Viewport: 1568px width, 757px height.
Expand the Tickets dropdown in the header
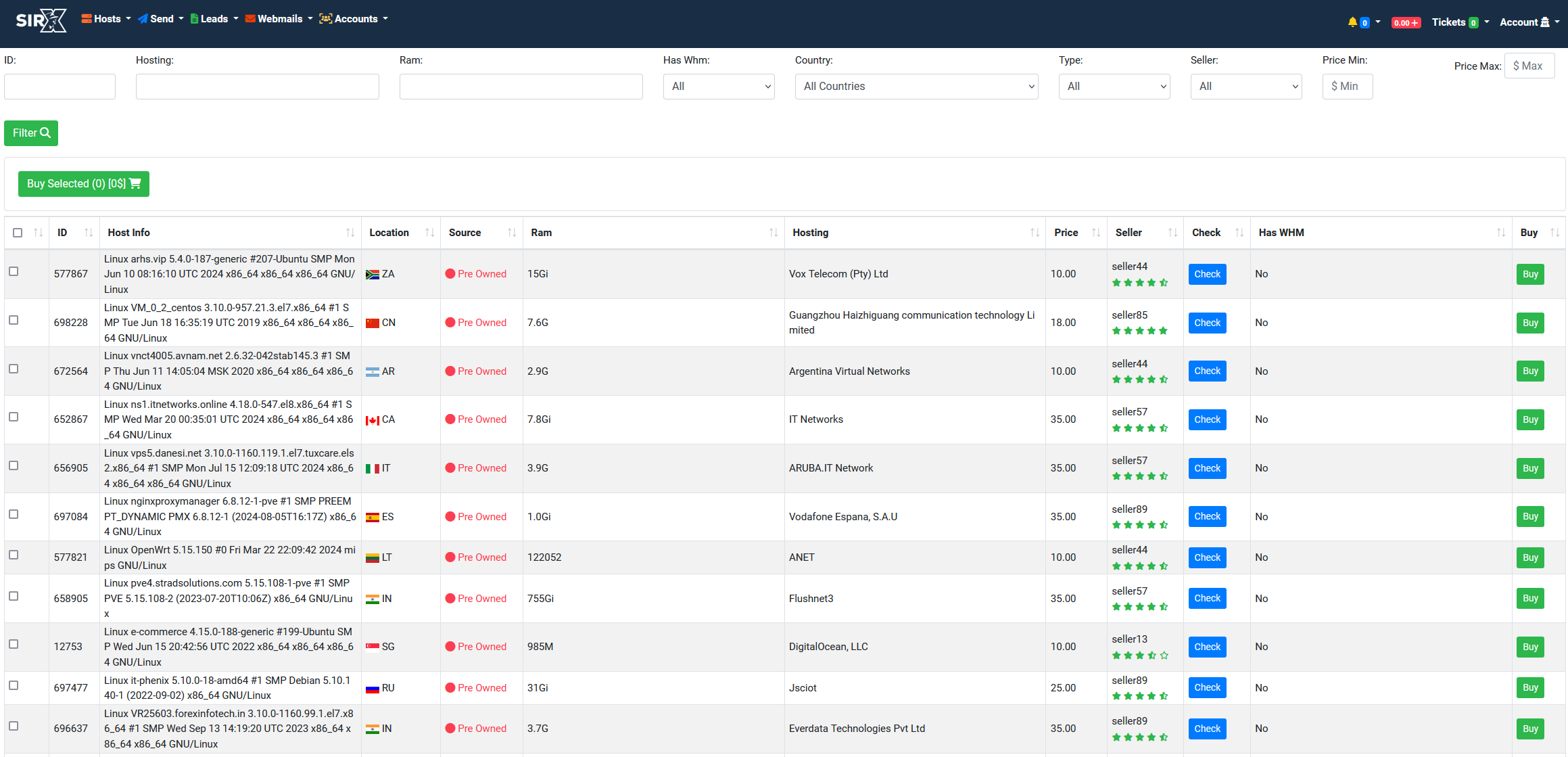(1460, 22)
